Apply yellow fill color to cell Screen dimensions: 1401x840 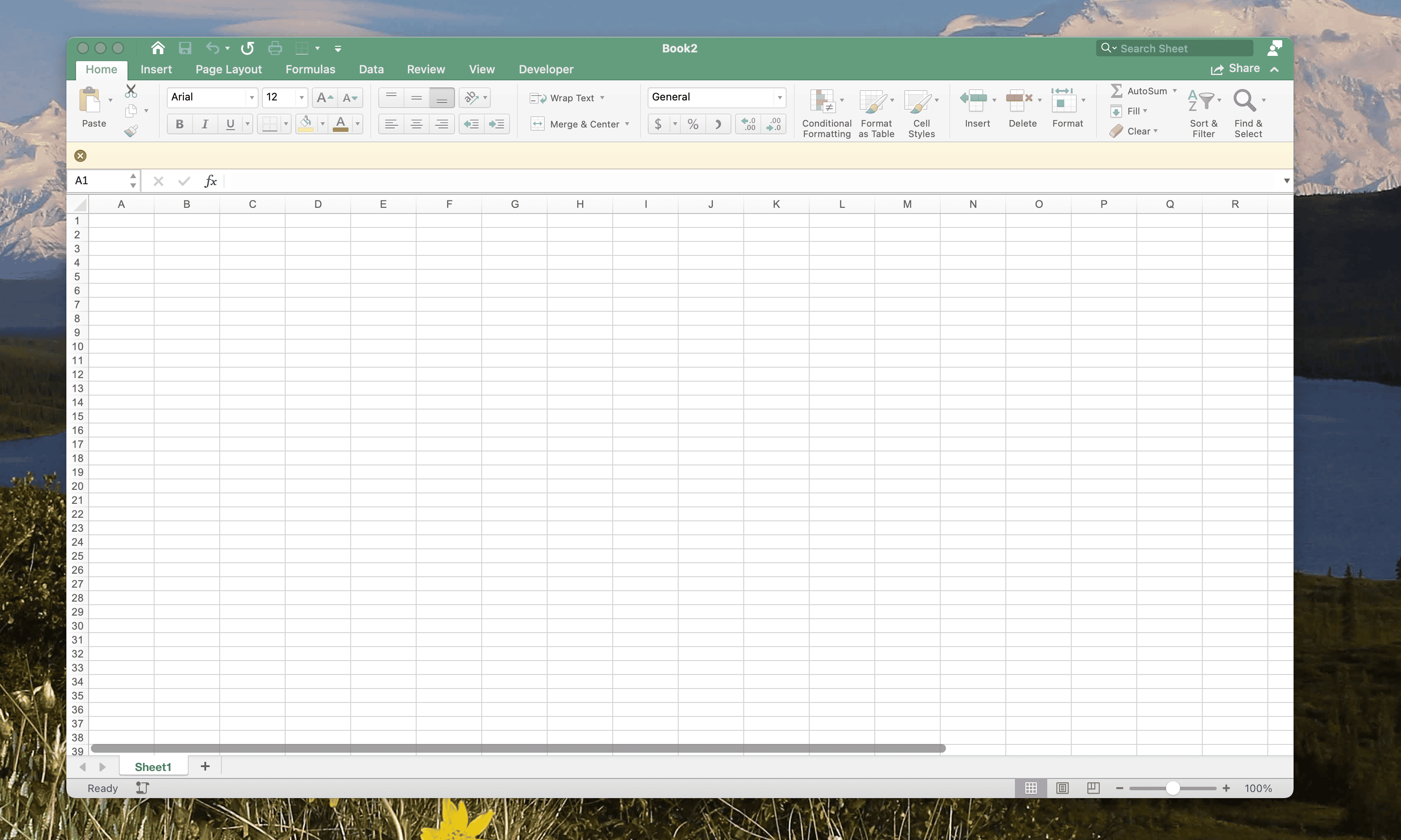[x=306, y=124]
